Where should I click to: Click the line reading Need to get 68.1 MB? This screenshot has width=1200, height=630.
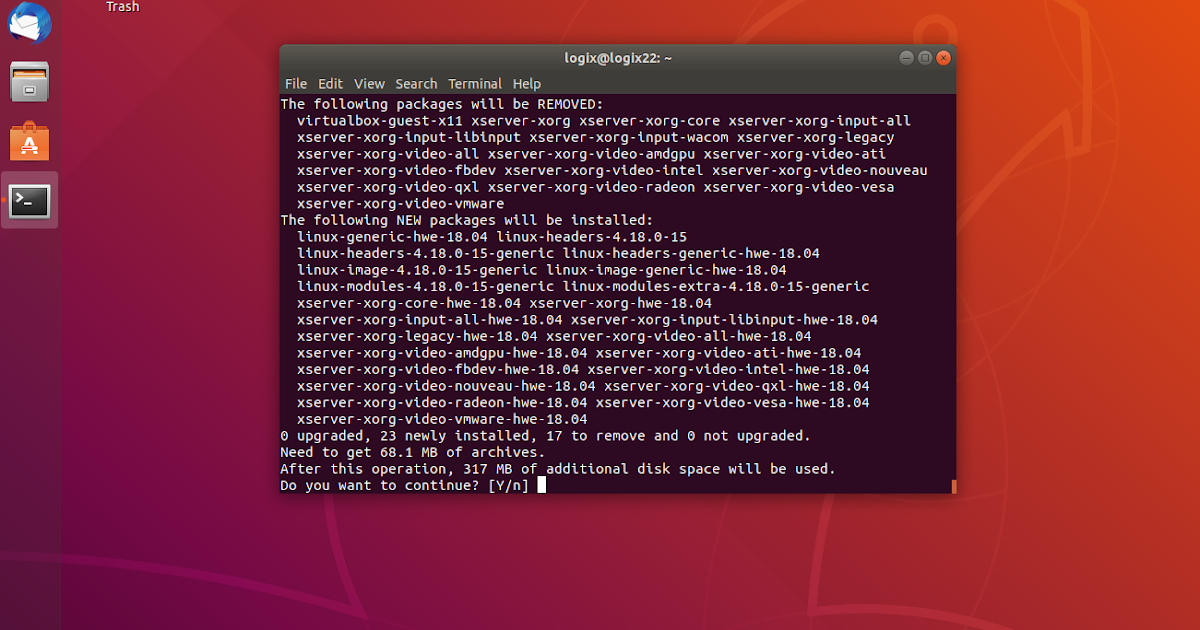pyautogui.click(x=411, y=452)
